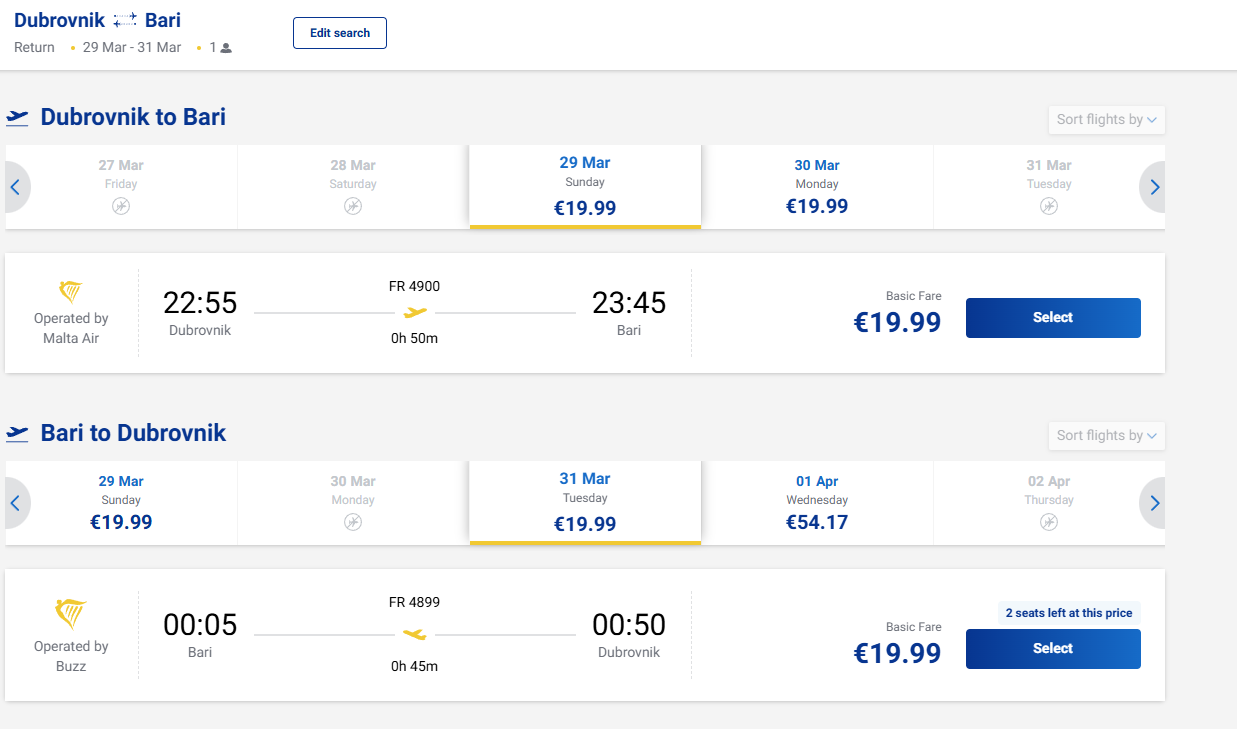Open Sort flights by dropdown for Bari to Dubrovnik

coord(1106,436)
